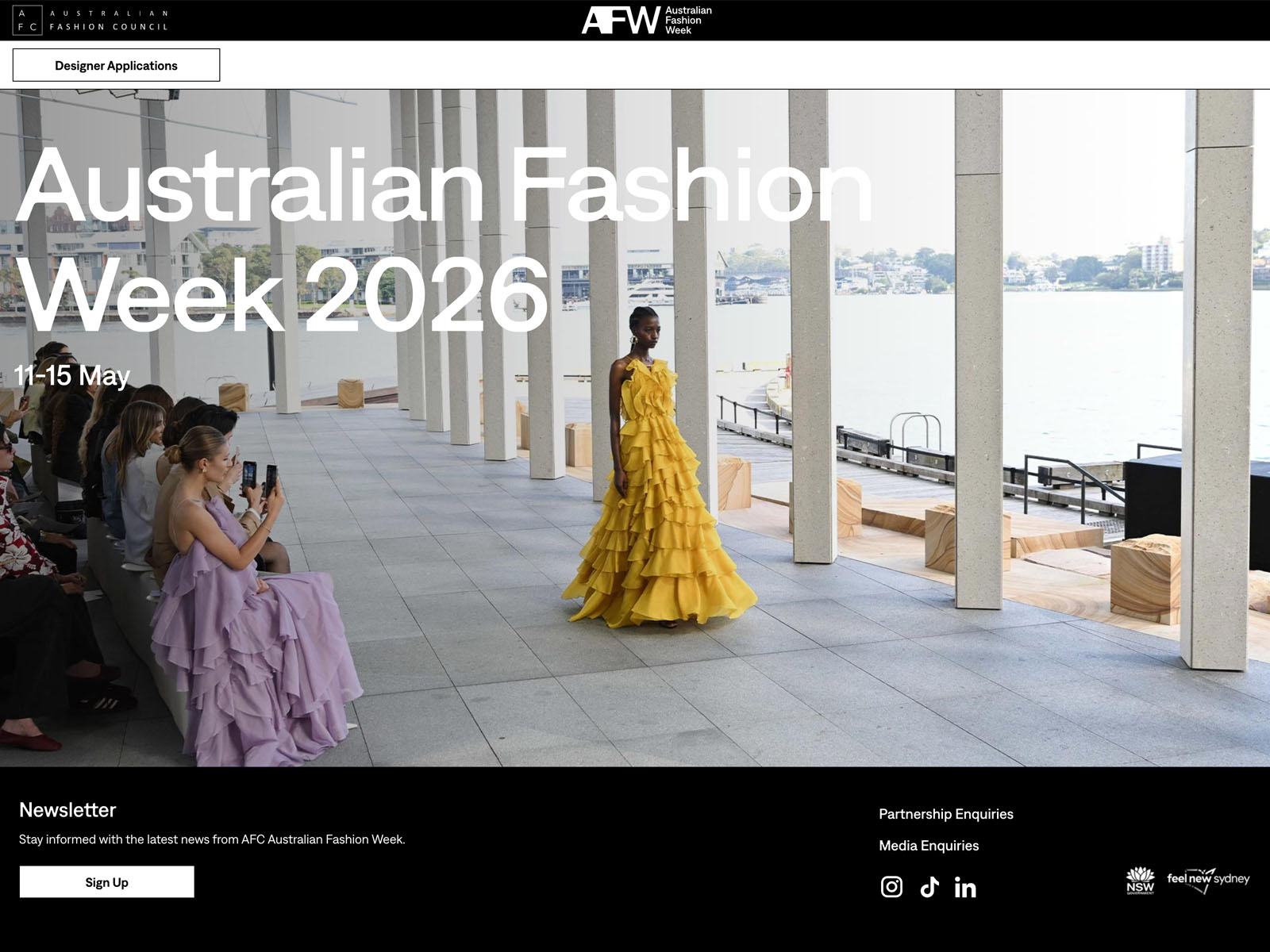Click the feel new sydney logo
The height and width of the screenshot is (952, 1270).
click(x=1208, y=880)
